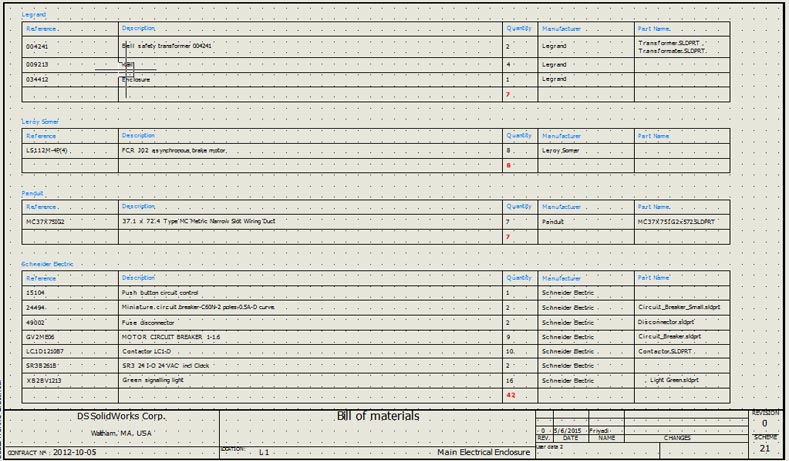The height and width of the screenshot is (461, 789).
Task: Select the Schneider total quantity 42
Action: tap(510, 396)
